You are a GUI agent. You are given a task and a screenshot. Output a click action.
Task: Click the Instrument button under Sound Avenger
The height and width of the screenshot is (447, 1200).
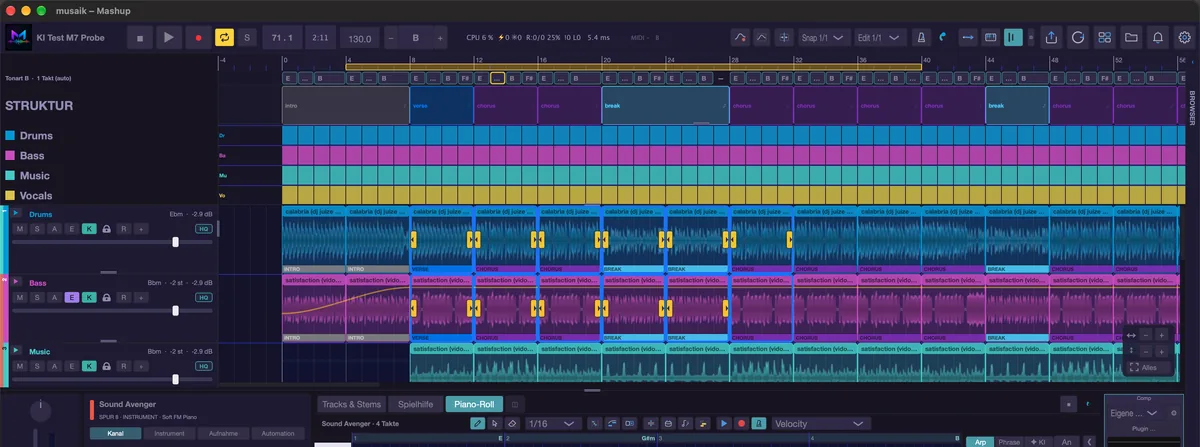coord(169,434)
